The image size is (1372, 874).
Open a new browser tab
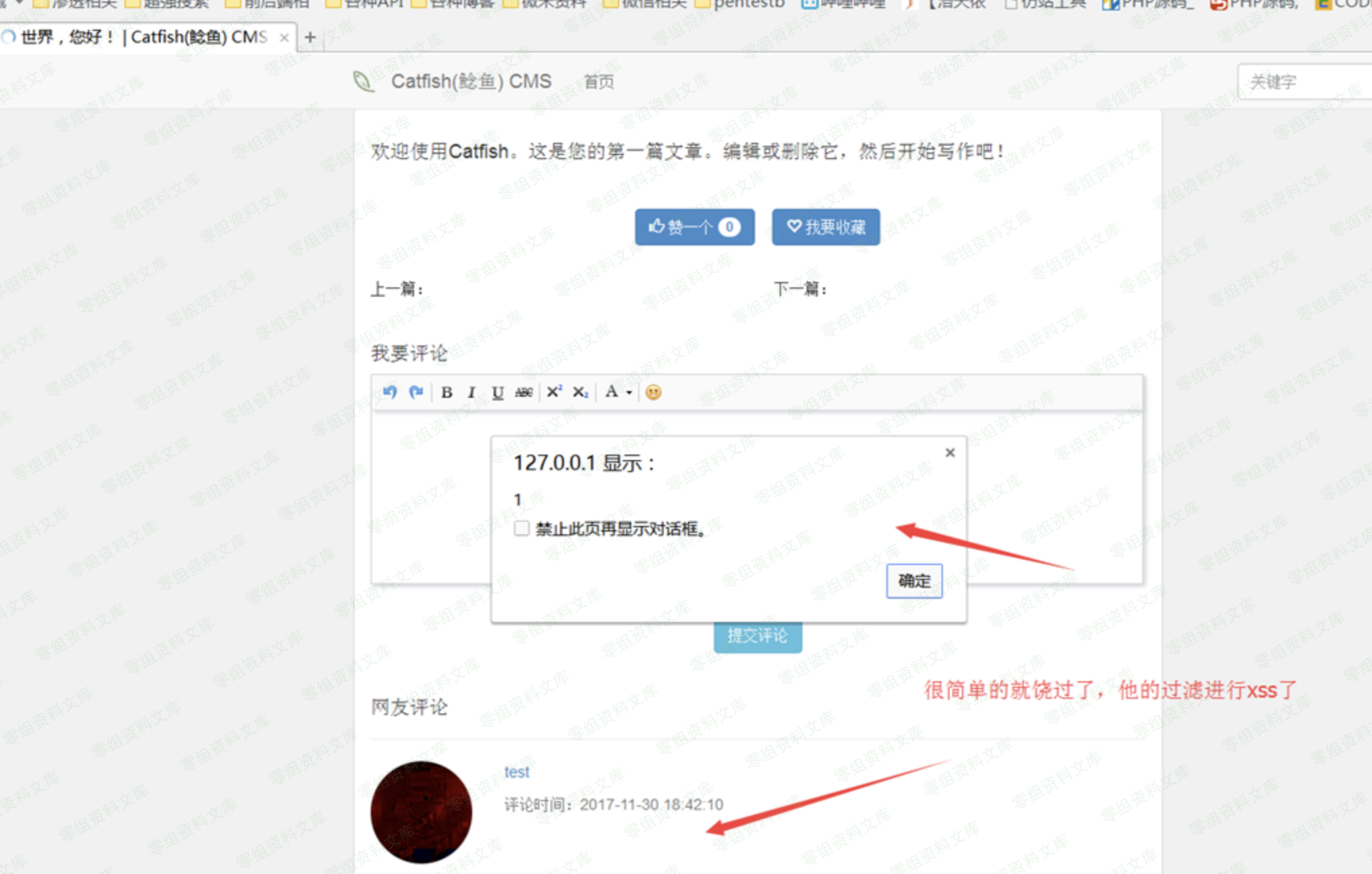[310, 37]
